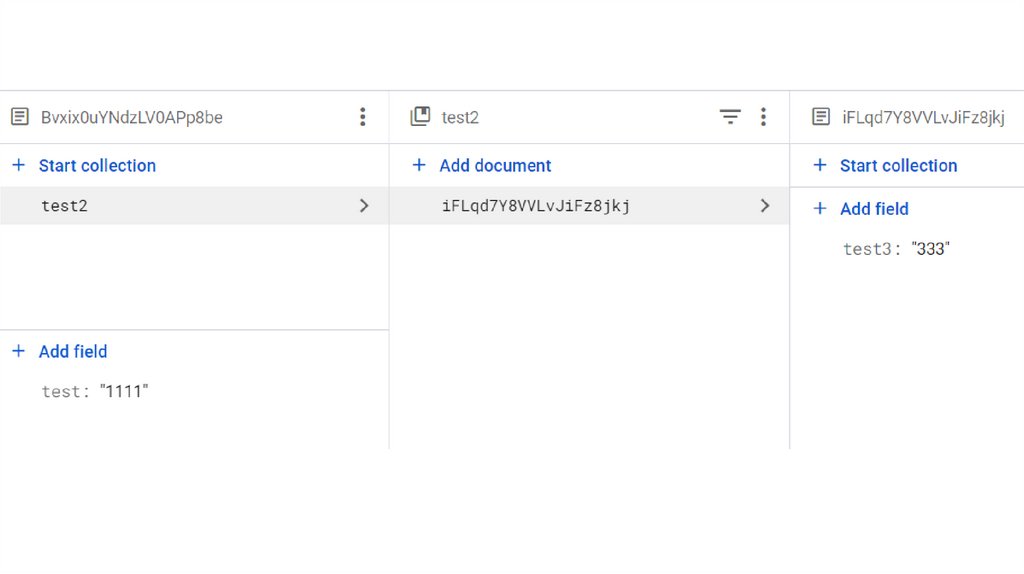
Task: Open the filter list for test2 collection
Action: pos(731,117)
